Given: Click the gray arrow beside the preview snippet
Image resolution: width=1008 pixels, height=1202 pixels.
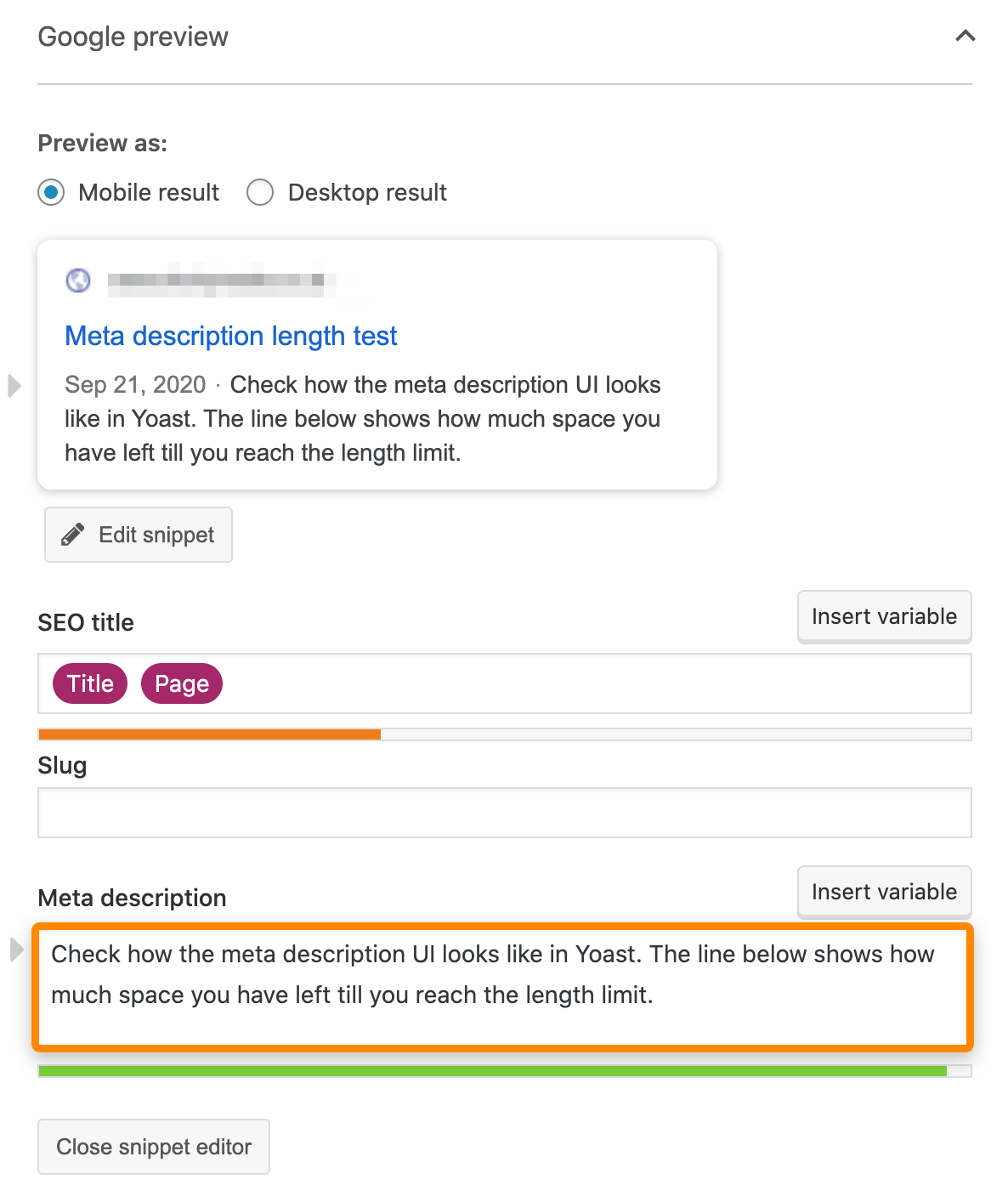Looking at the screenshot, I should click(x=14, y=387).
